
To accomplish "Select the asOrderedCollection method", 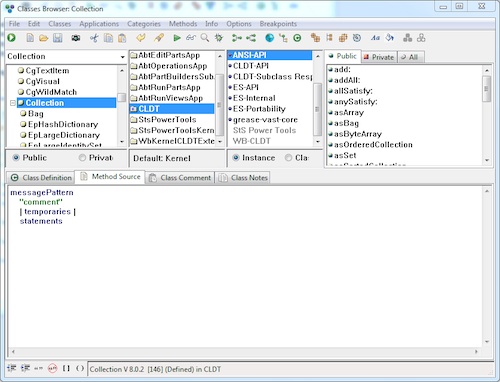I will coord(373,145).
